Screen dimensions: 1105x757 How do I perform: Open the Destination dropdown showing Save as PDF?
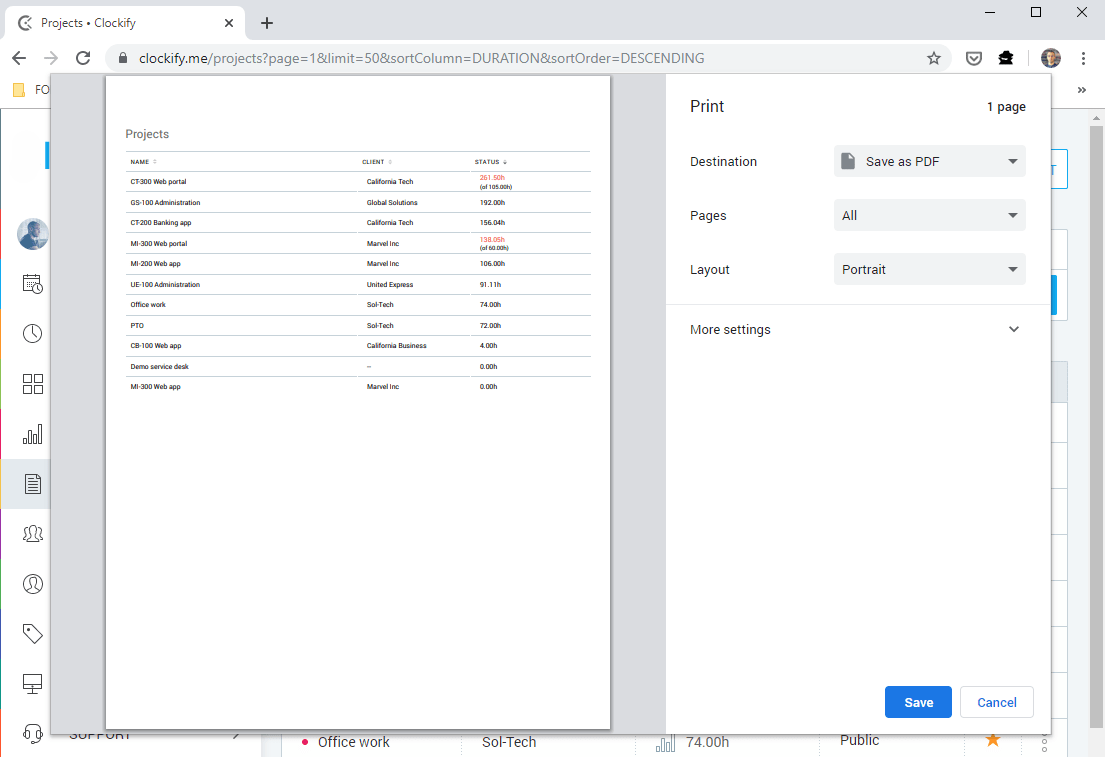929,161
